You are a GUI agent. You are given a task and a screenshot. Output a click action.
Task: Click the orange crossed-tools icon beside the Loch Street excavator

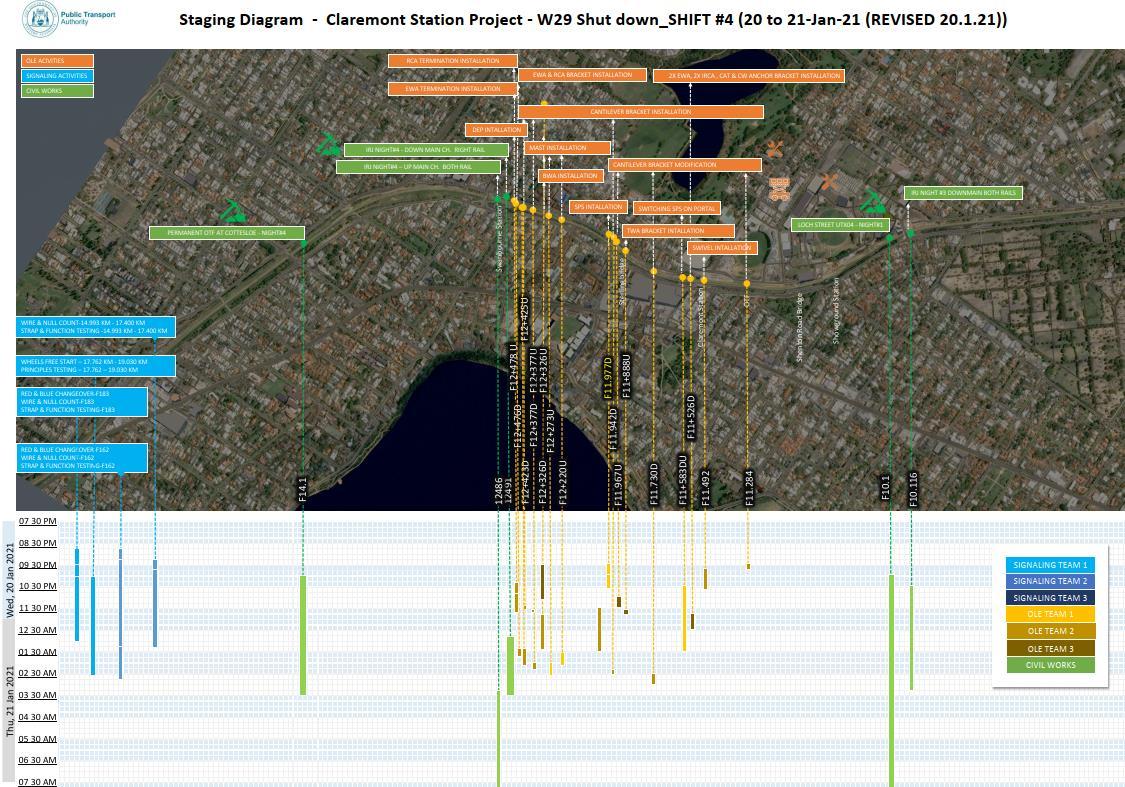(829, 181)
